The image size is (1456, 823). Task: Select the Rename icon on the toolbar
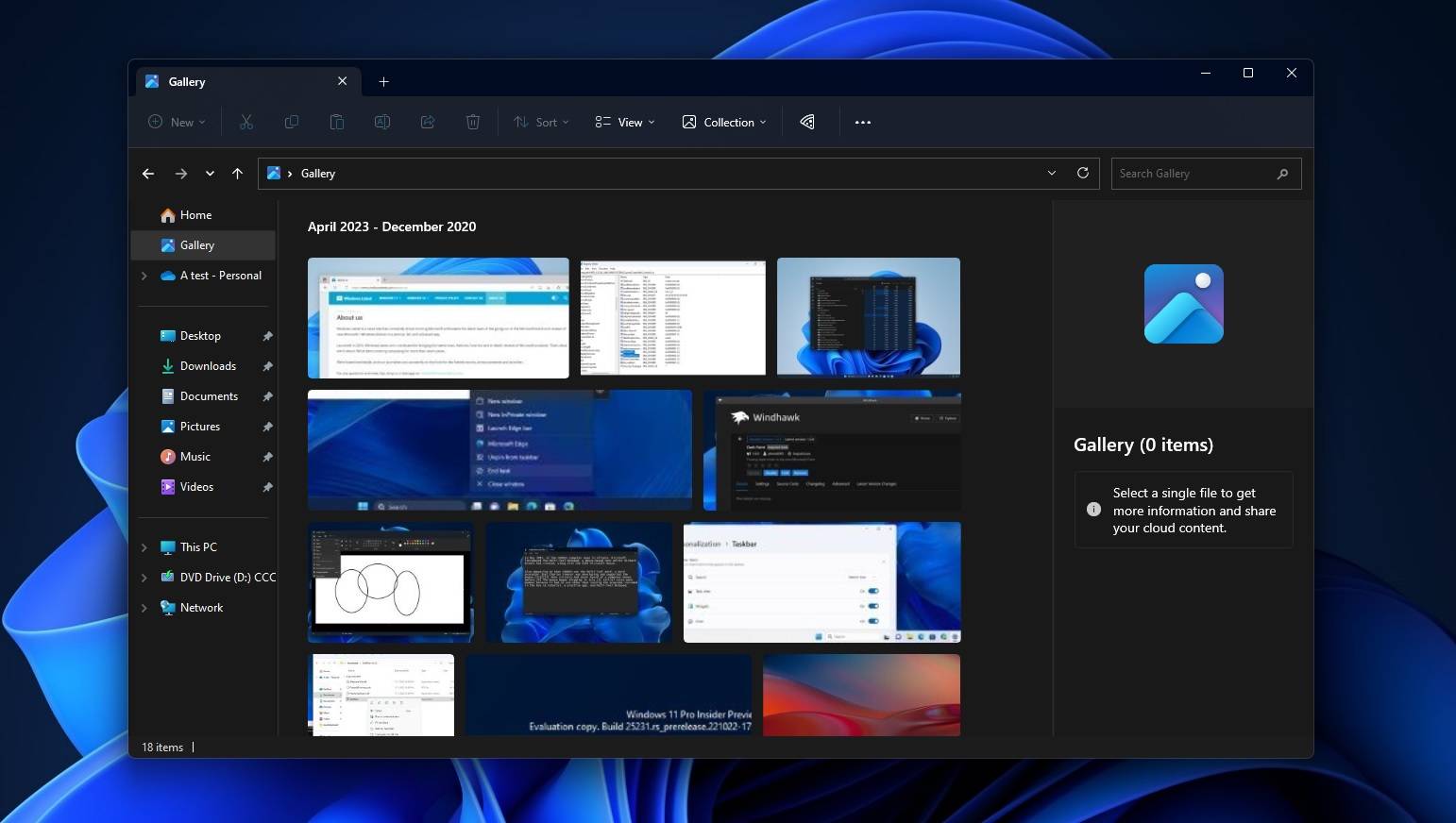click(x=382, y=122)
